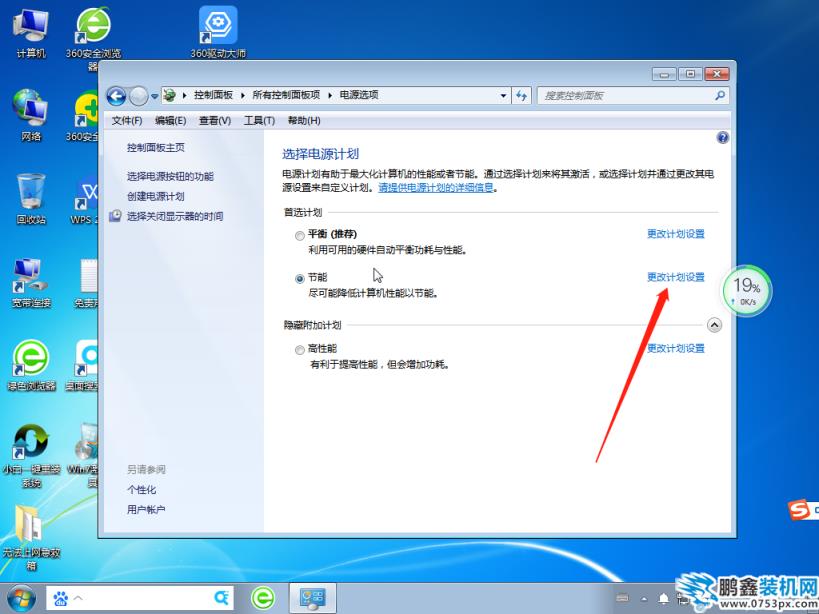Open the recent pages dropdown arrow
The width and height of the screenshot is (819, 614).
155,97
